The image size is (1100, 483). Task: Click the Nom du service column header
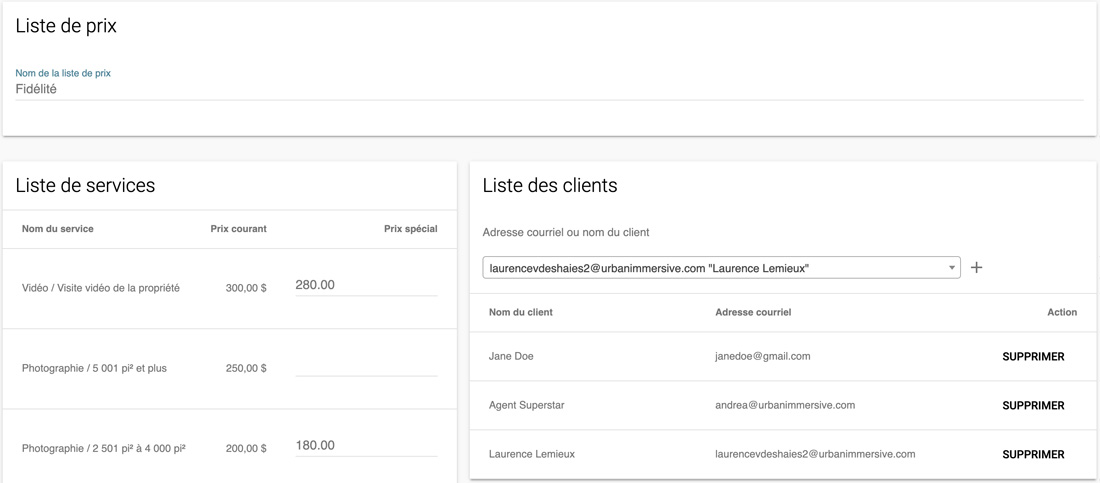[x=58, y=229]
